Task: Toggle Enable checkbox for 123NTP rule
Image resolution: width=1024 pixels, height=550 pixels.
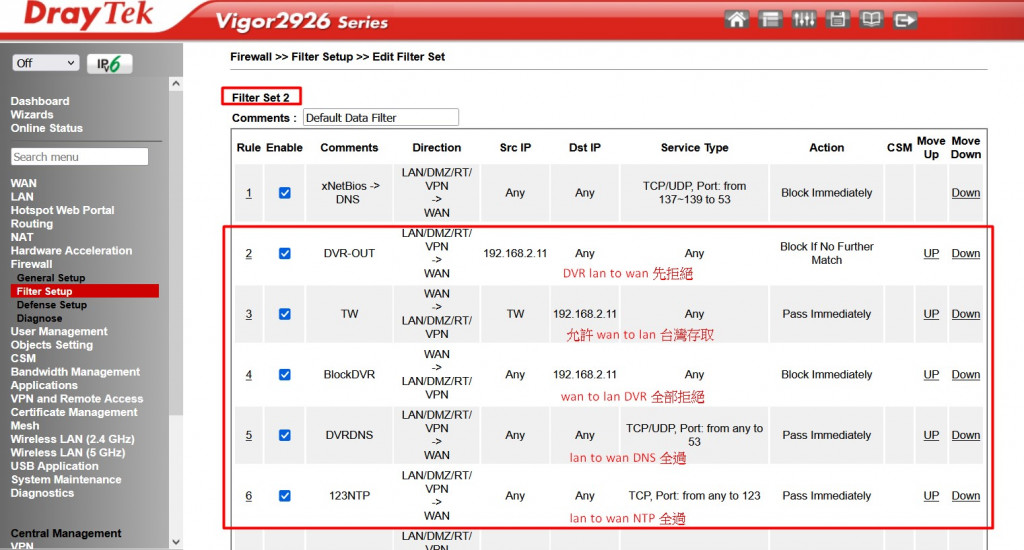Action: click(x=285, y=496)
